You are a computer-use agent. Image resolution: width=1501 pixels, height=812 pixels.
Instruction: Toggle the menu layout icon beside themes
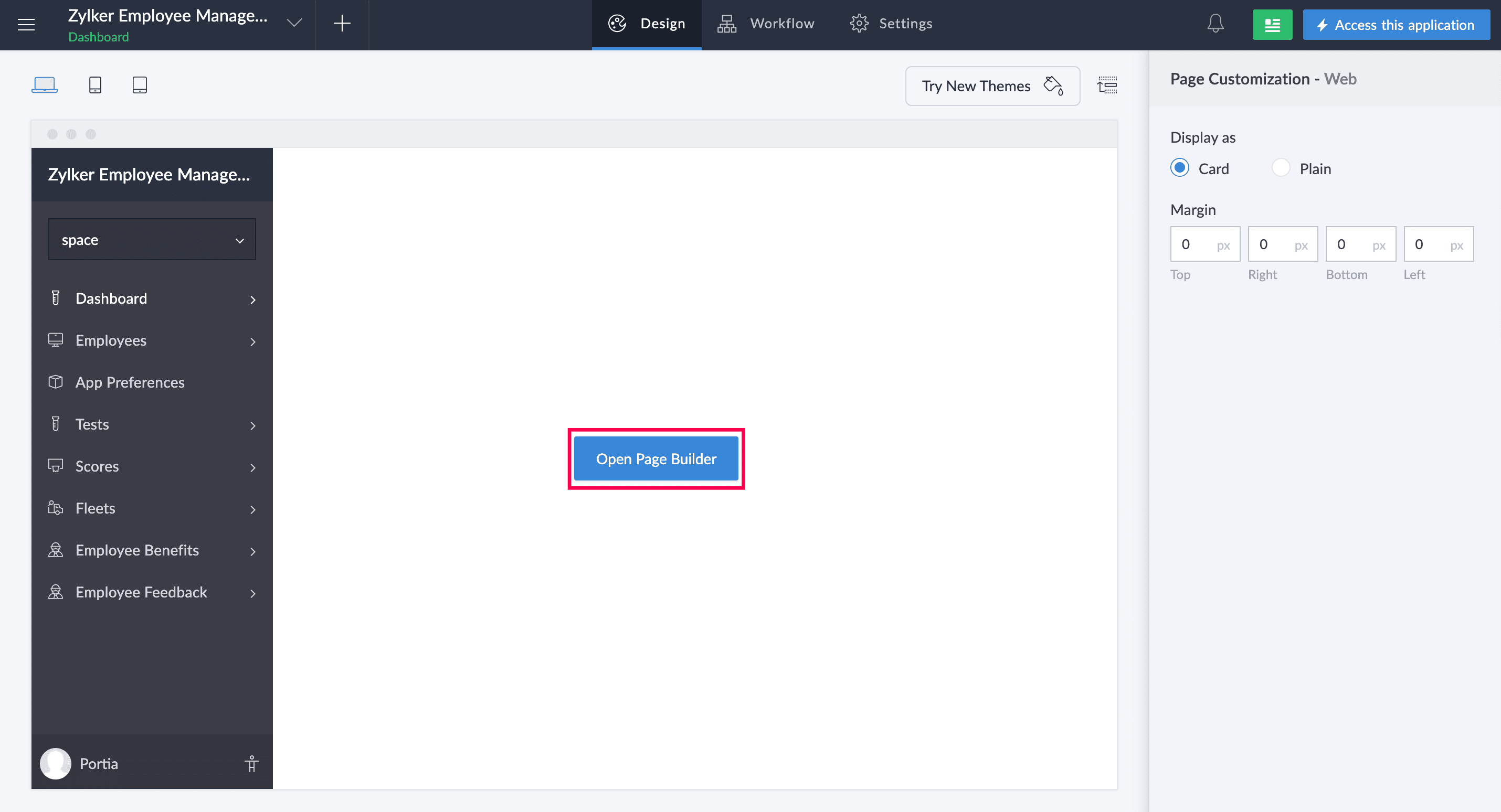point(1107,86)
